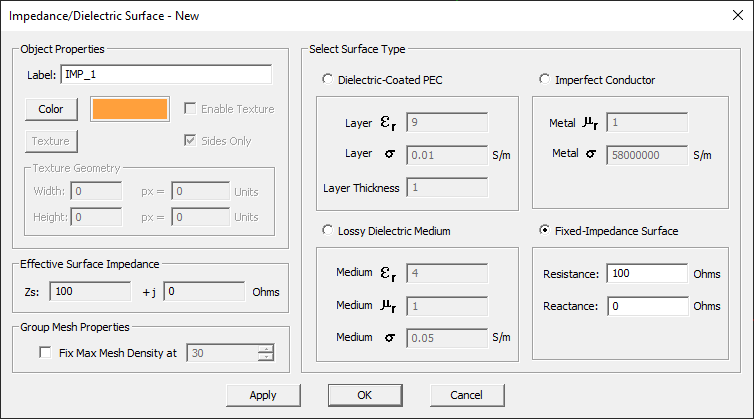Check the Enable Texture checkbox

click(x=191, y=109)
